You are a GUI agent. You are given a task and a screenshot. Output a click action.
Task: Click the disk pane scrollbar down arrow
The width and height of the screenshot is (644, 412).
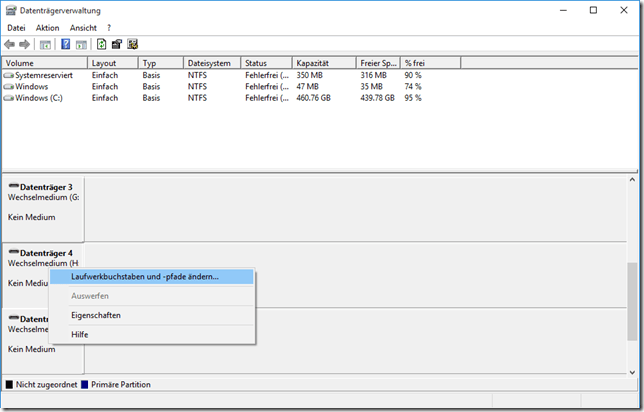[x=632, y=367]
